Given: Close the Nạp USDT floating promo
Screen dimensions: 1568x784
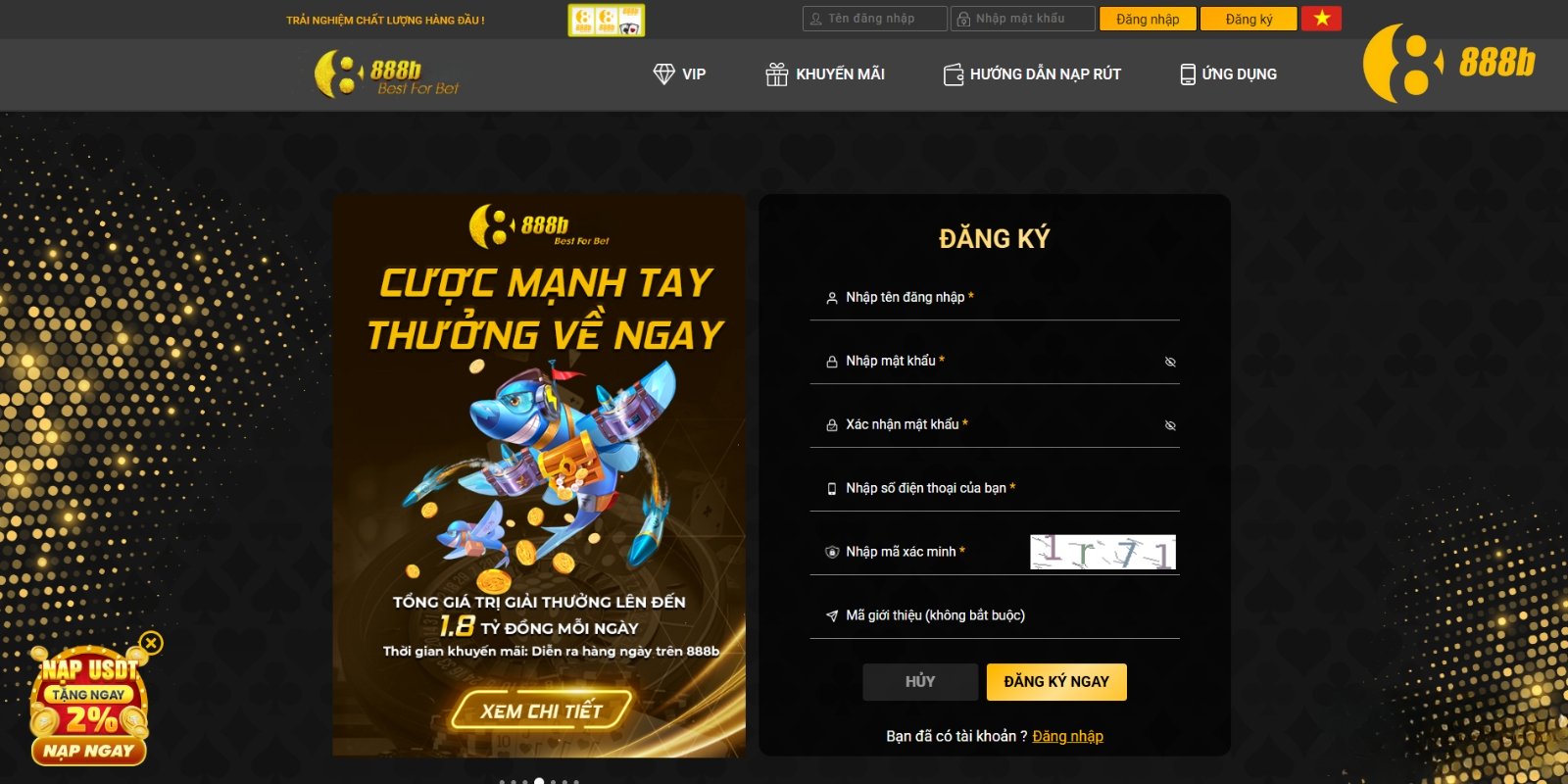Looking at the screenshot, I should coord(151,643).
